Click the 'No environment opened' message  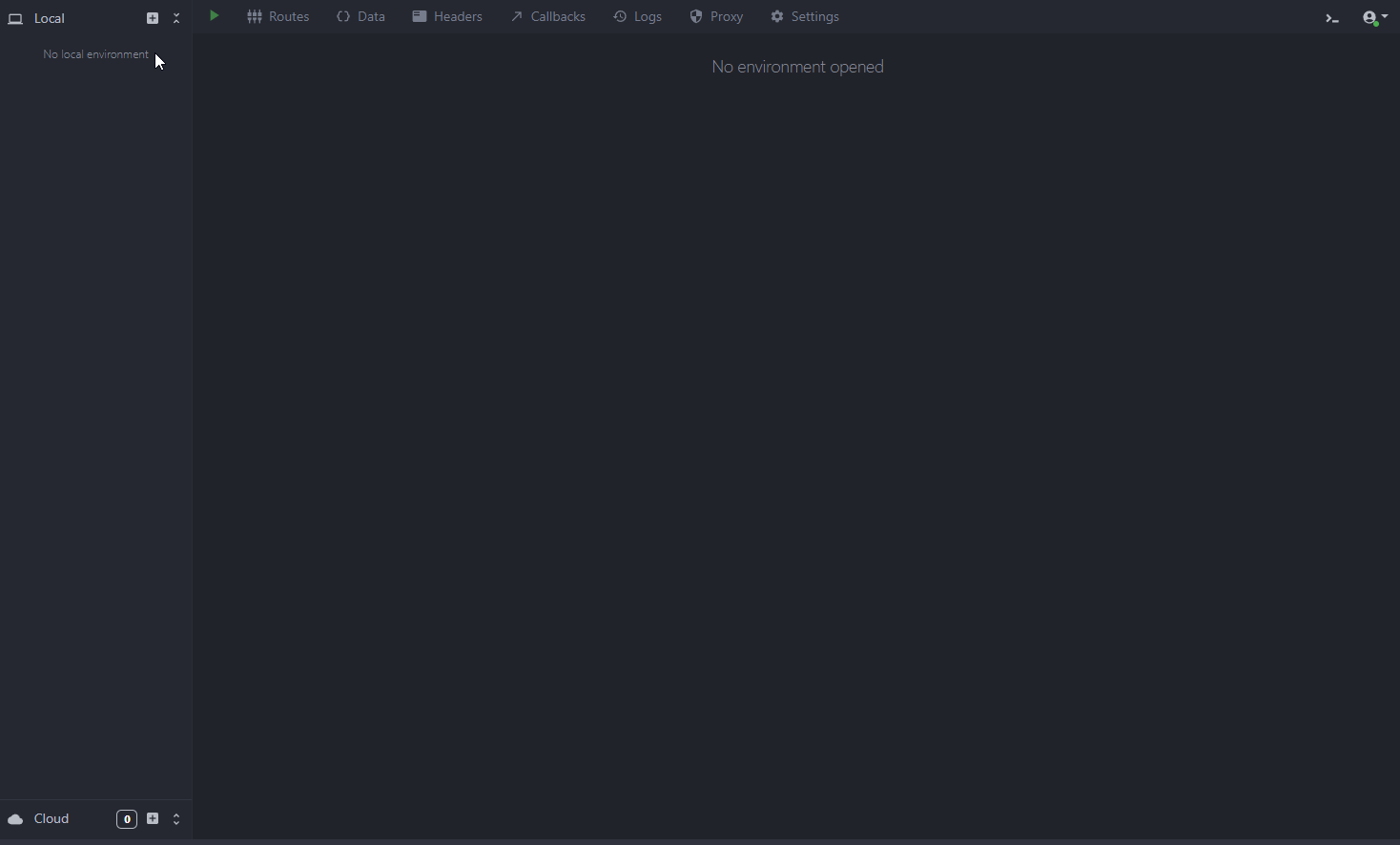pyautogui.click(x=797, y=67)
